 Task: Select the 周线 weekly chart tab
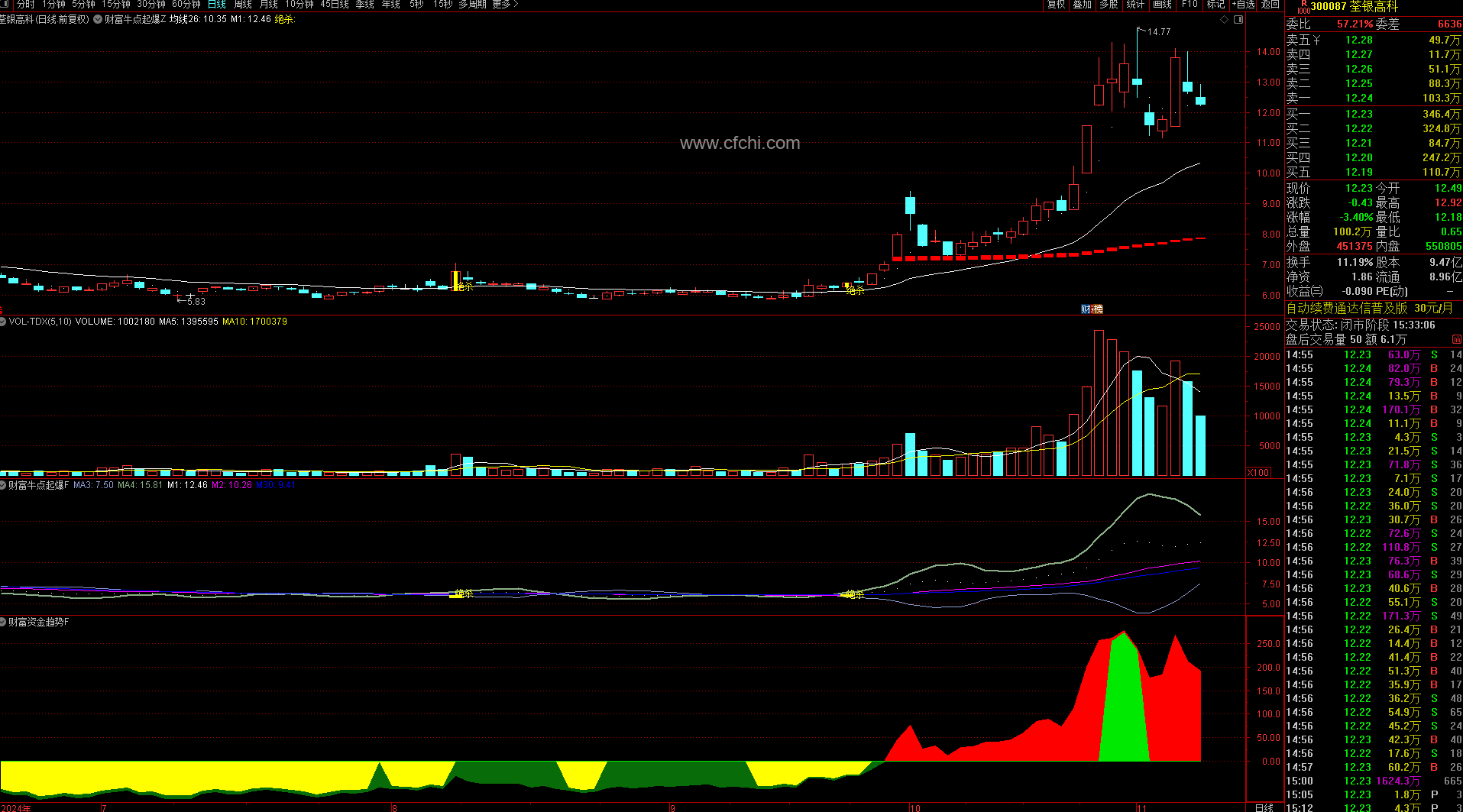[243, 5]
